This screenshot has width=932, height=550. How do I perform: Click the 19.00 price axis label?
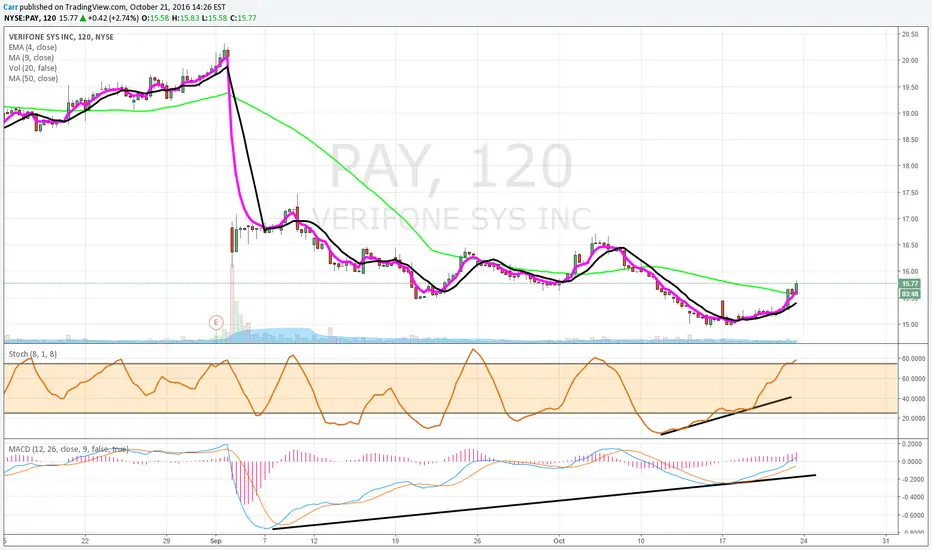(910, 114)
